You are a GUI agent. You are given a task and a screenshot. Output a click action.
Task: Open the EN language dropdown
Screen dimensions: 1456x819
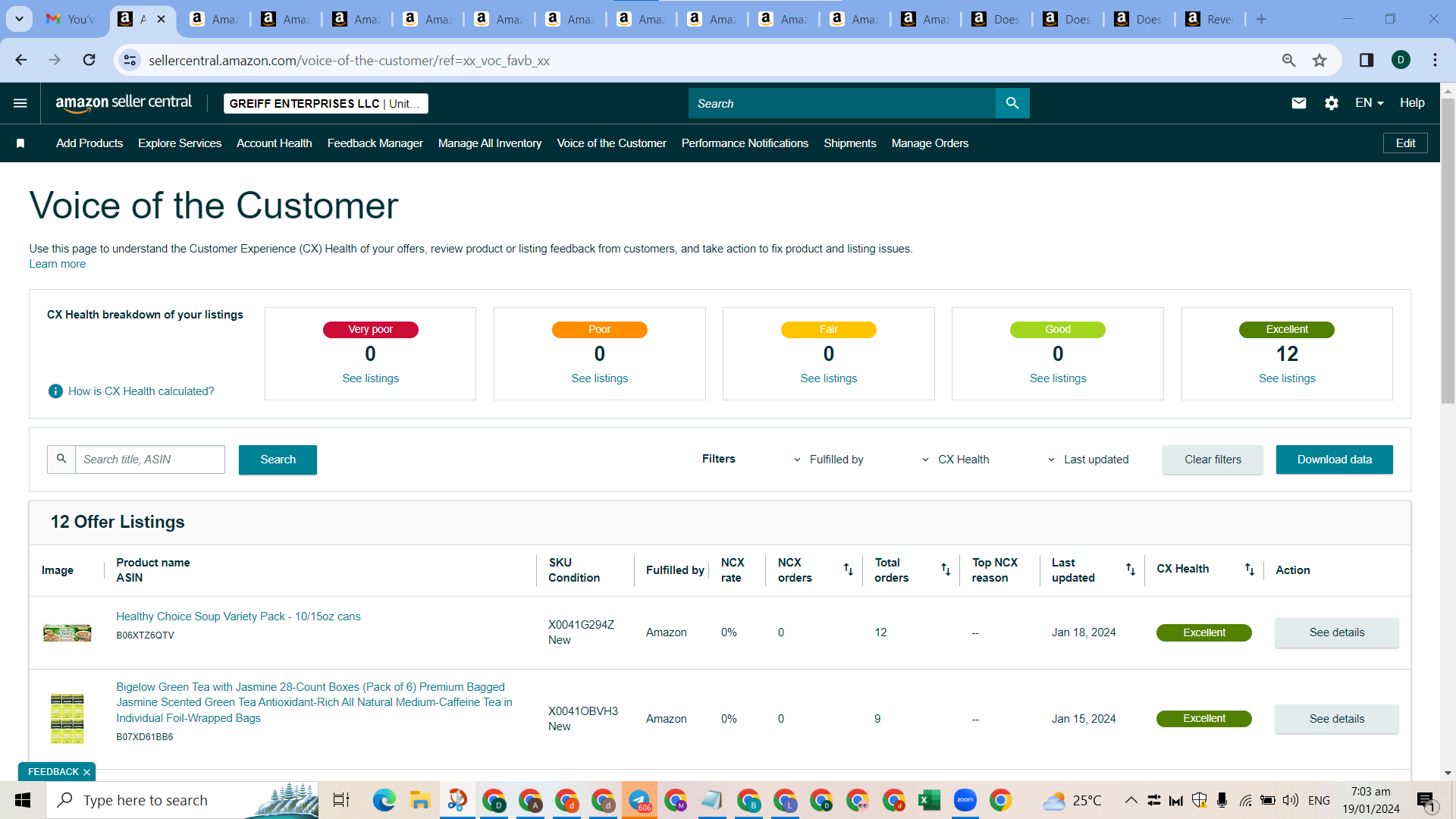click(x=1369, y=103)
